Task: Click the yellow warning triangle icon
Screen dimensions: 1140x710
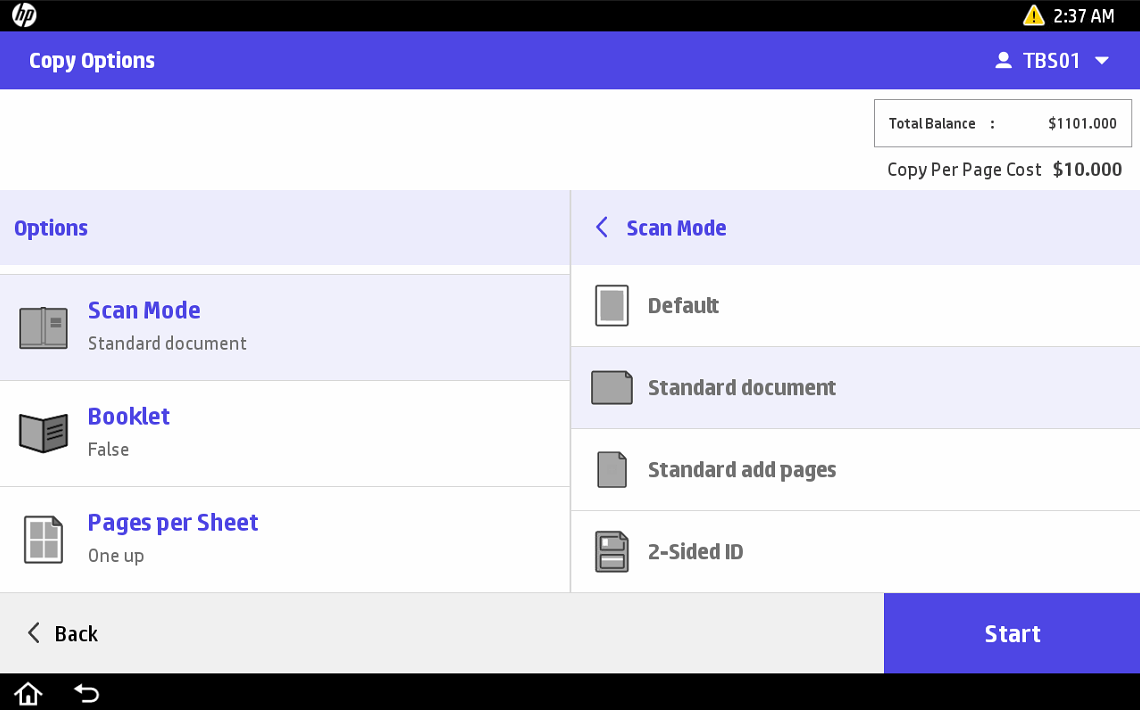Action: point(1033,15)
